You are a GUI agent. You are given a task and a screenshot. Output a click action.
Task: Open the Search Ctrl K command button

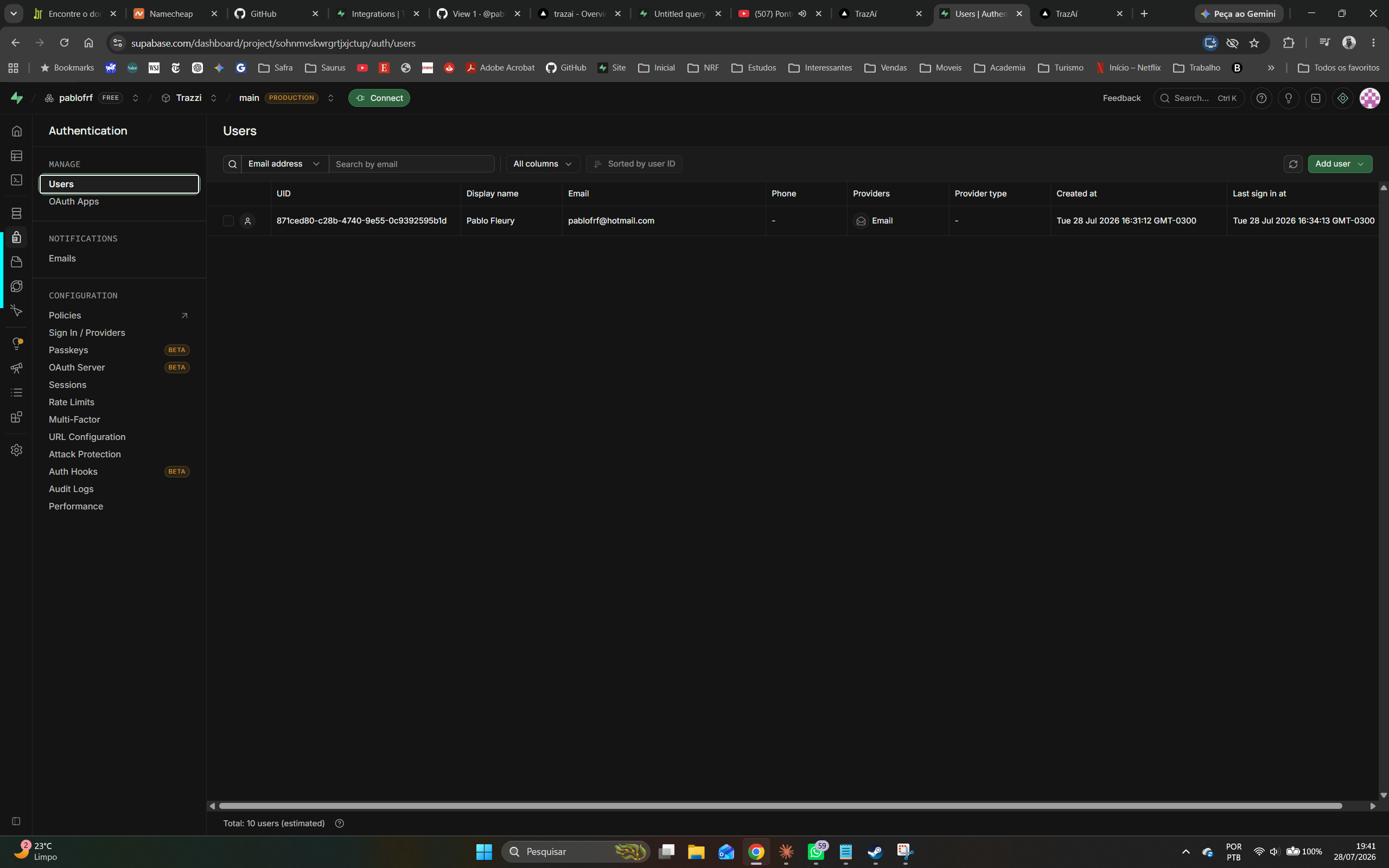[x=1199, y=98]
